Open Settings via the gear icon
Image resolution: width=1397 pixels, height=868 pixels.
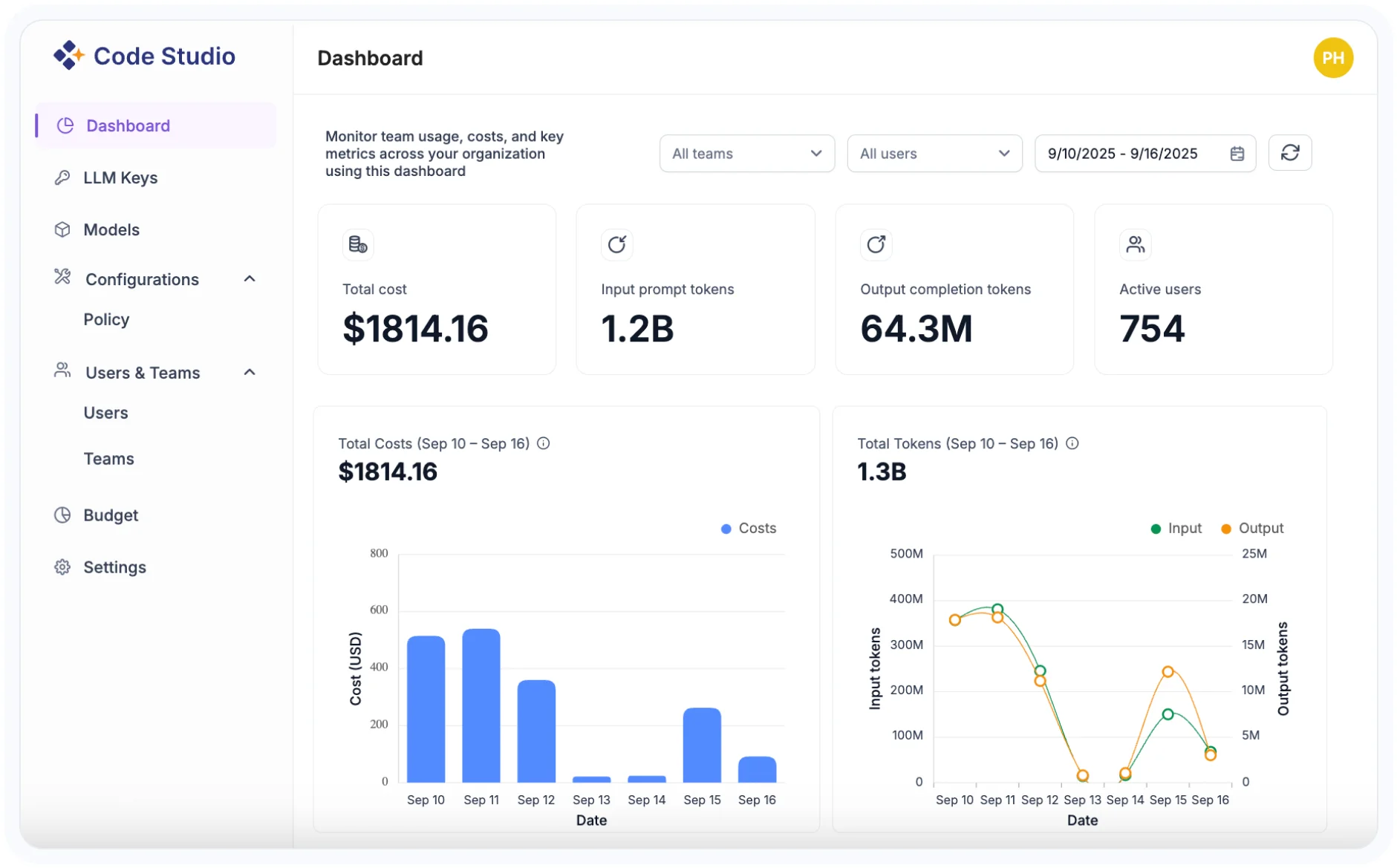63,567
